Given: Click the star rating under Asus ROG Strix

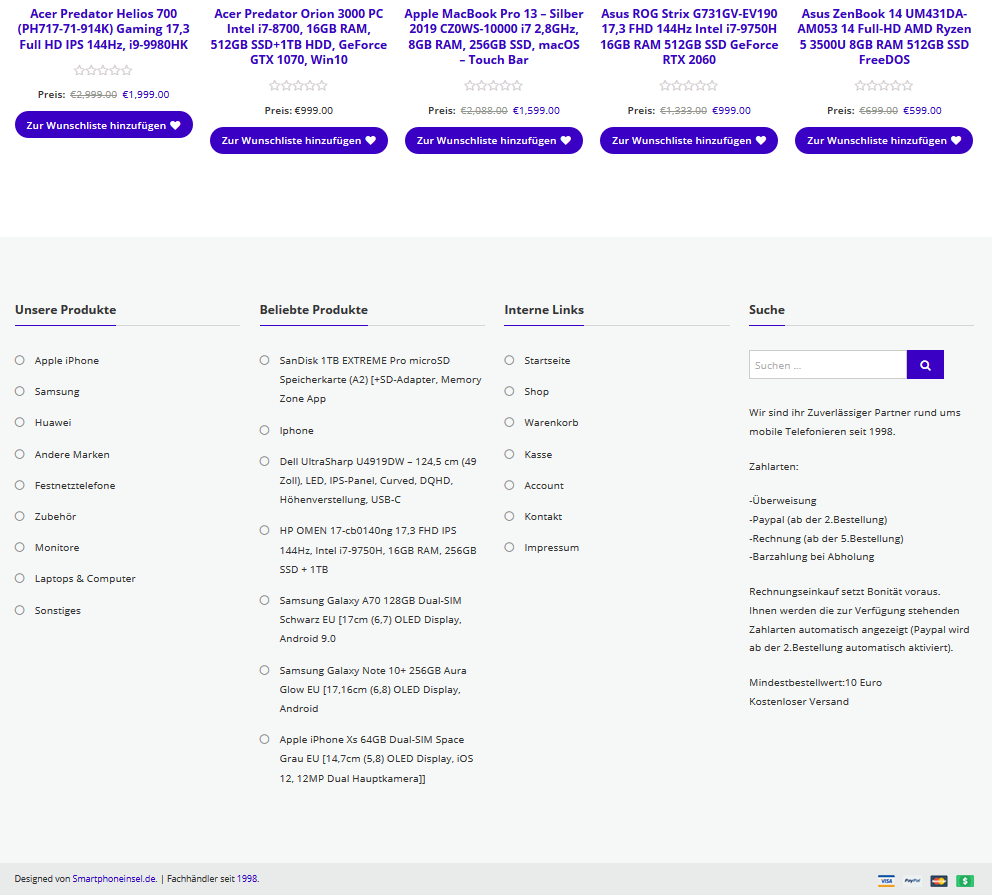Looking at the screenshot, I should [x=689, y=85].
